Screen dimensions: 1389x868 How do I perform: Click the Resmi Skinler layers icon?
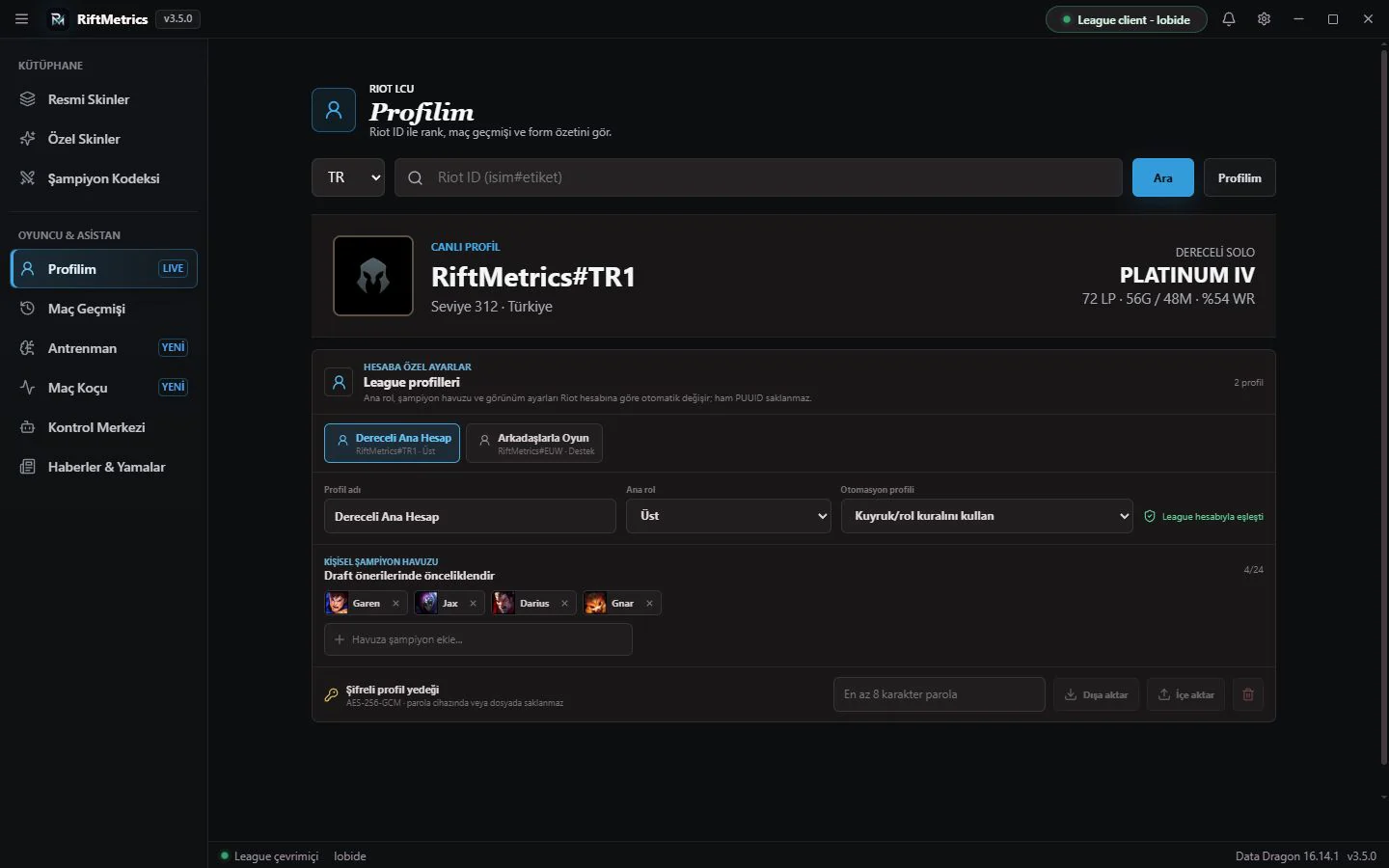[28, 99]
